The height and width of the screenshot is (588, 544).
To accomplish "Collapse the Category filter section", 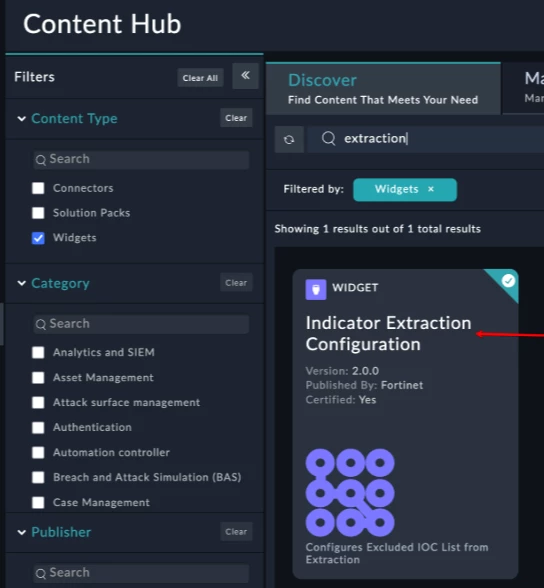I will [x=22, y=283].
